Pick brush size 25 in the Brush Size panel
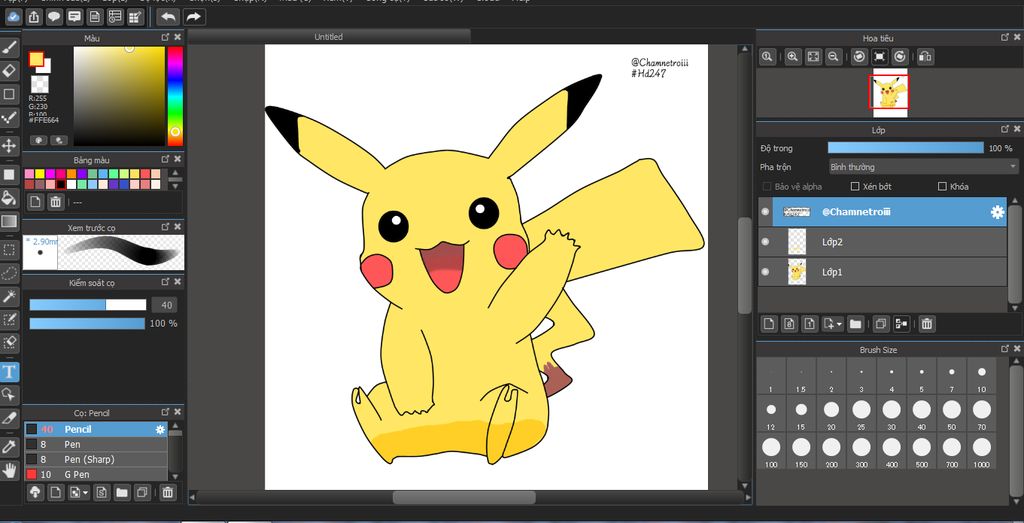Viewport: 1024px width, 523px height. [x=861, y=413]
